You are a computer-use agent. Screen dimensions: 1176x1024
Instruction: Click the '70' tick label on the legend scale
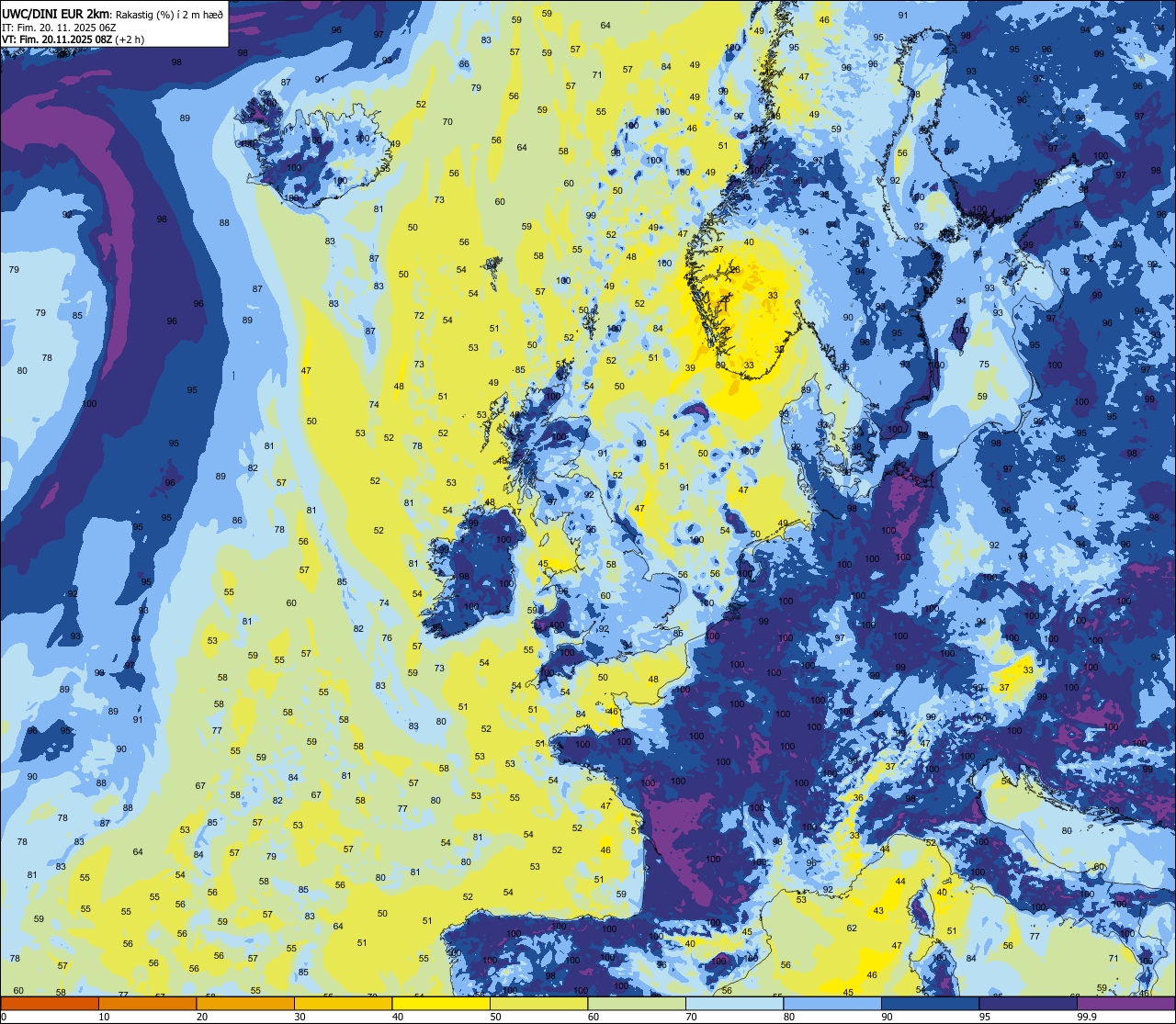pyautogui.click(x=691, y=1017)
